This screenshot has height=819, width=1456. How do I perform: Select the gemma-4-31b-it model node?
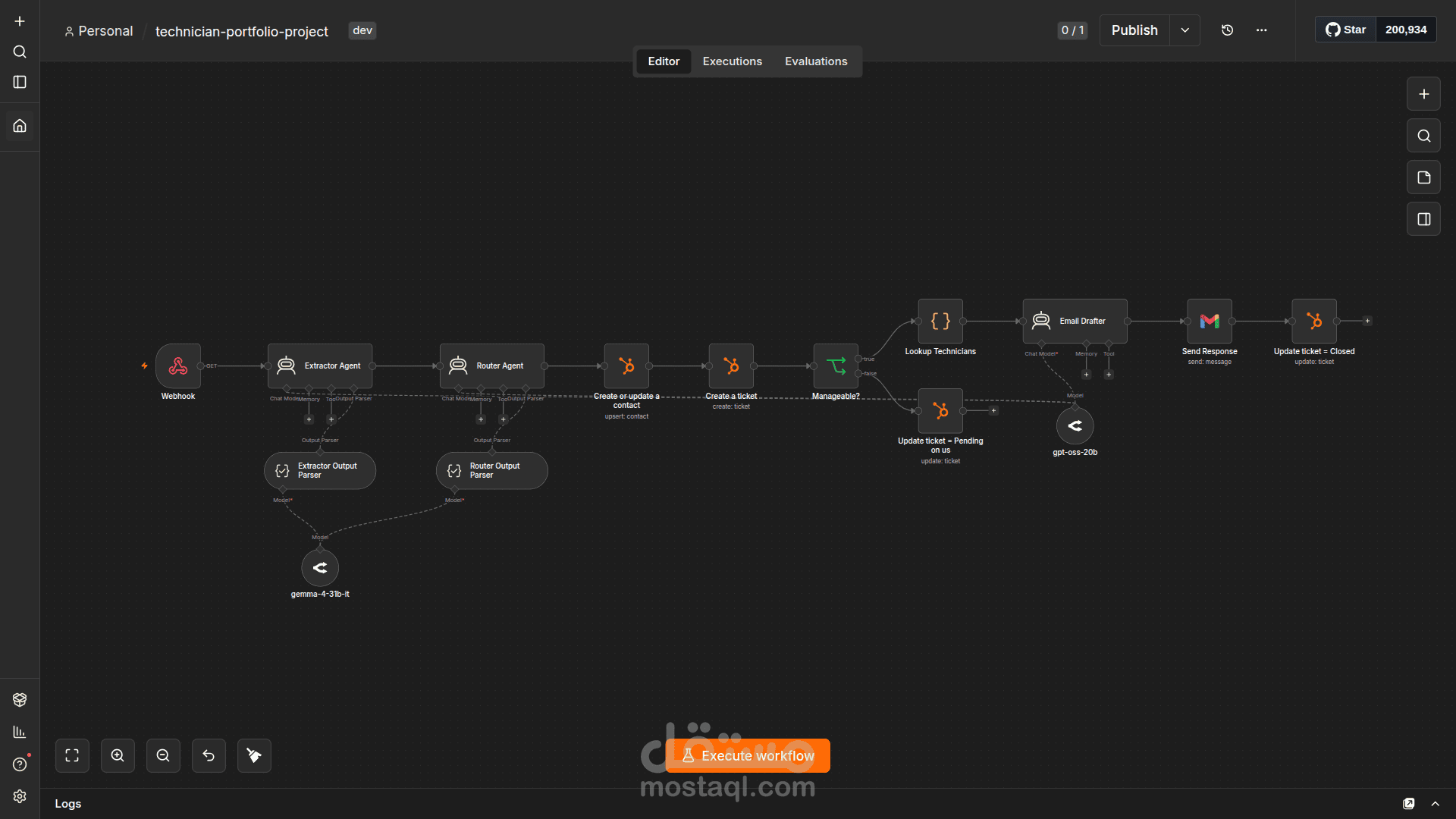pos(320,568)
